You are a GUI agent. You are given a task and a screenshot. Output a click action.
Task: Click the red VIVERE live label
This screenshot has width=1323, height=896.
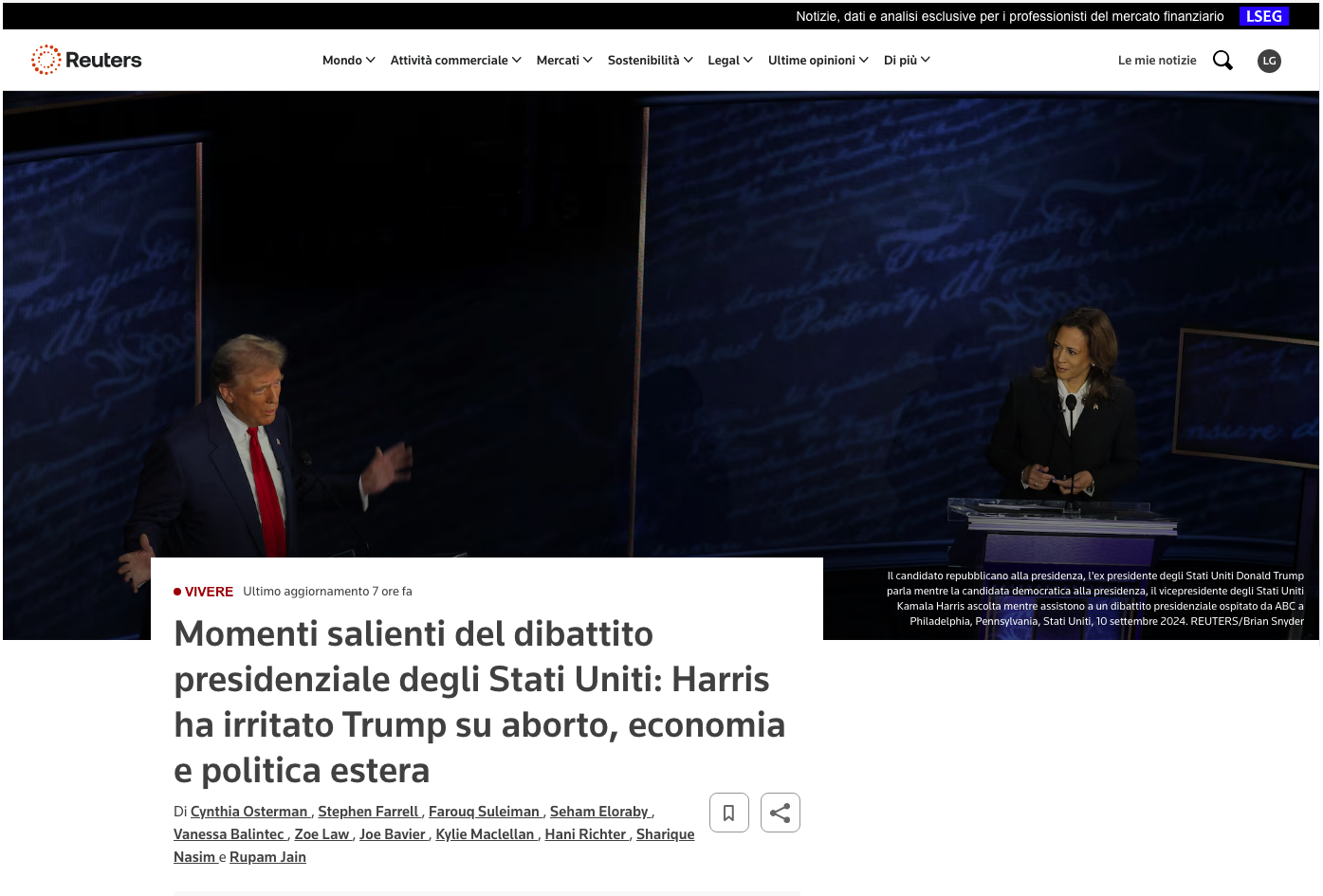coord(204,592)
